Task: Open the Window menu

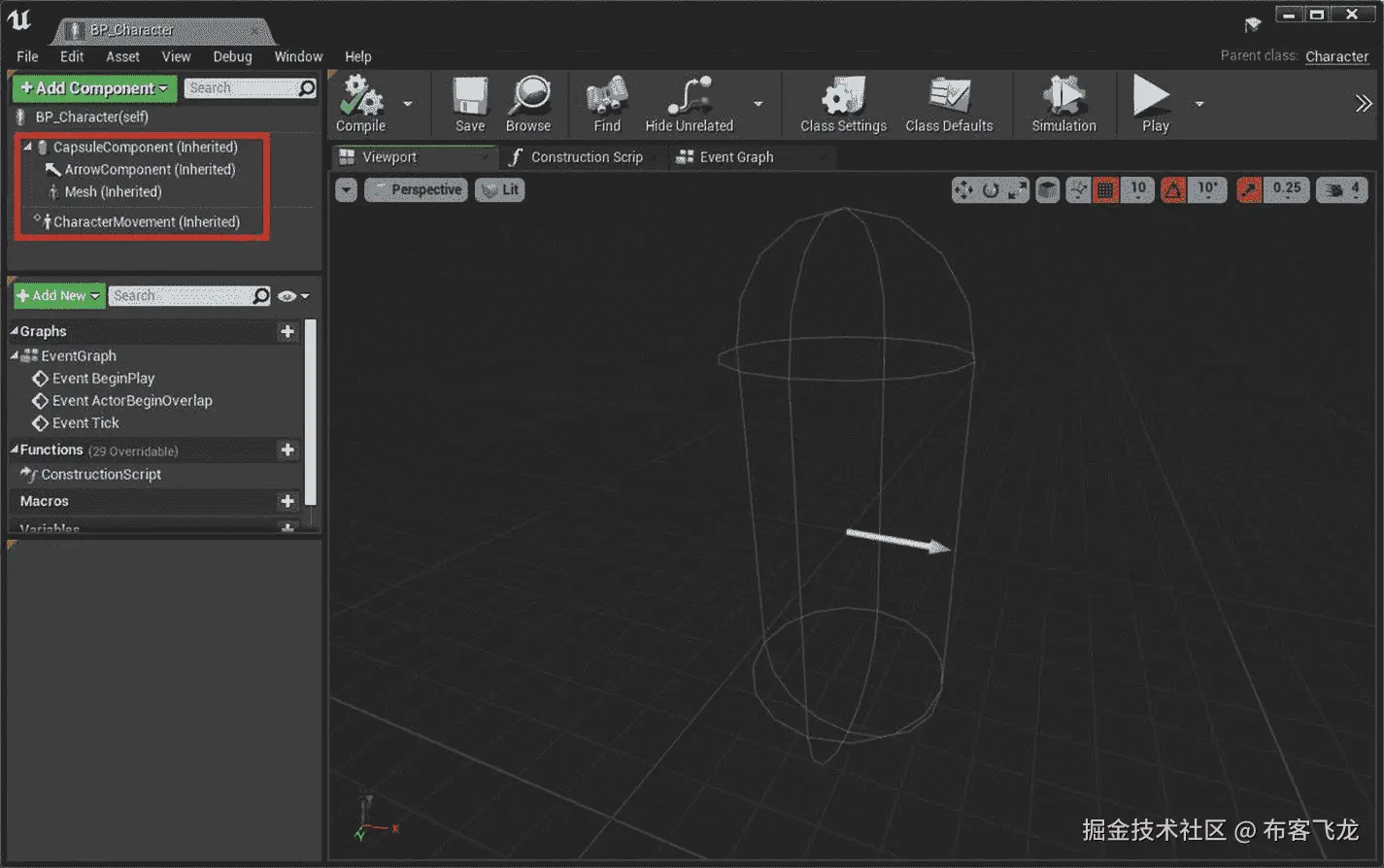Action: pyautogui.click(x=298, y=56)
